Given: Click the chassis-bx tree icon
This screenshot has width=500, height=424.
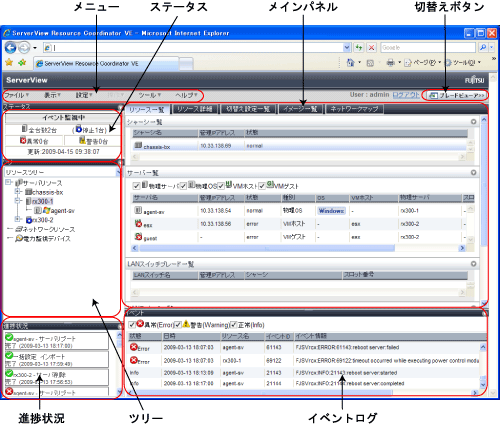Looking at the screenshot, I should coord(28,192).
